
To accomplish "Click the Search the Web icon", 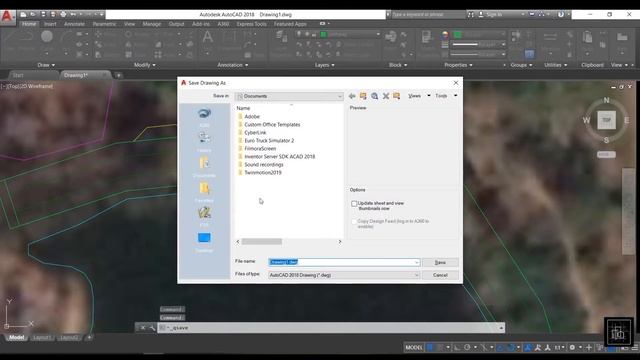I will [374, 96].
